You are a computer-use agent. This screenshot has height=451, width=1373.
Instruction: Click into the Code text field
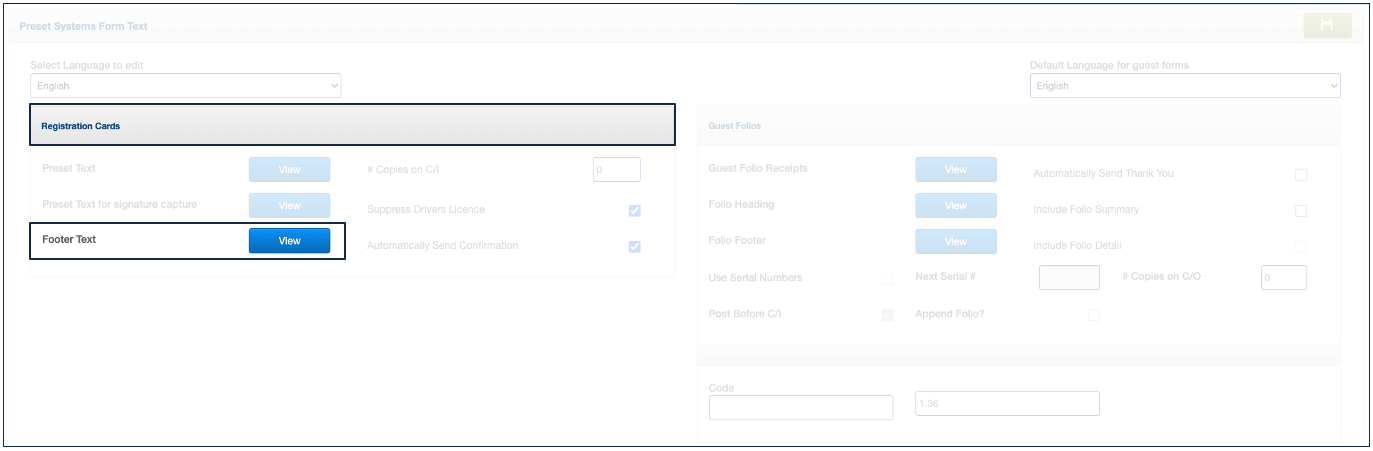[x=800, y=407]
